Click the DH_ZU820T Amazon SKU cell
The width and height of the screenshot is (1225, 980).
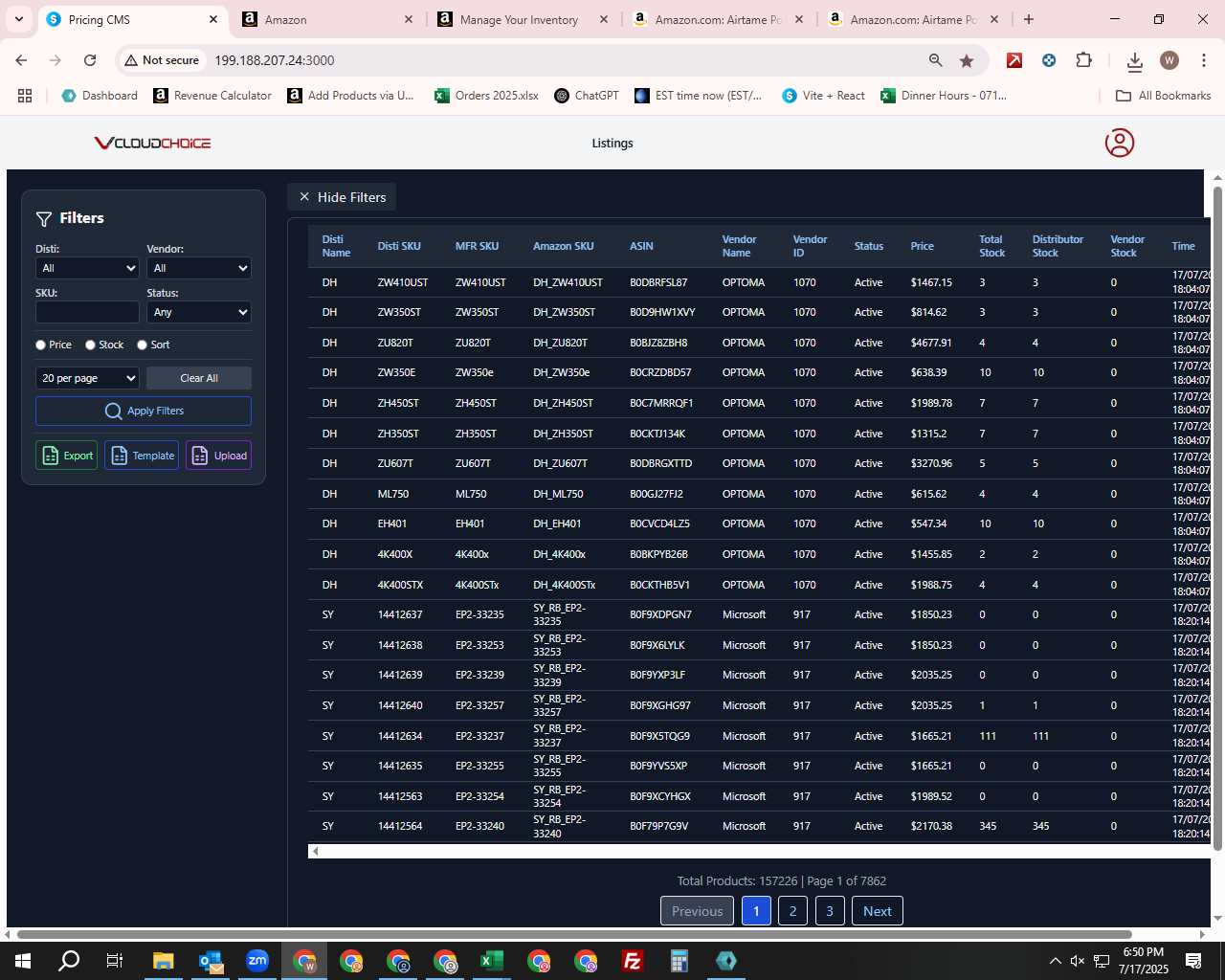[x=560, y=343]
